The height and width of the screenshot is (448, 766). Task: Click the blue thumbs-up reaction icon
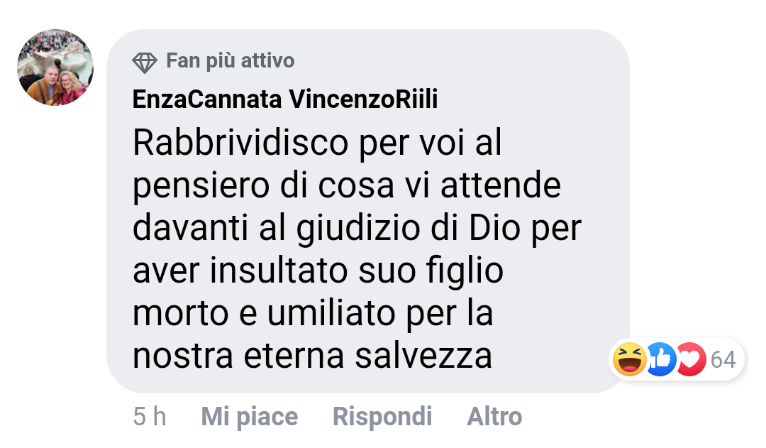coord(661,359)
